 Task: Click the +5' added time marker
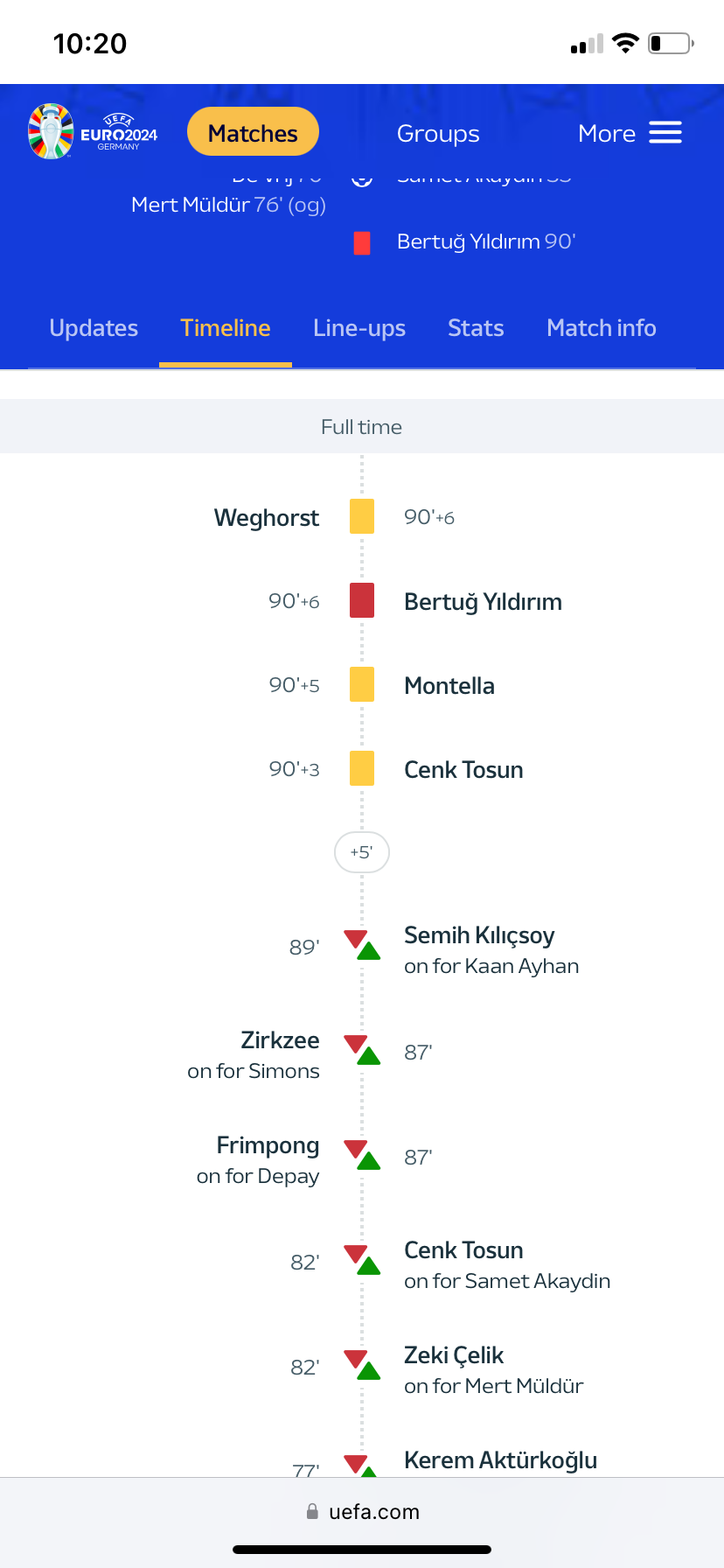[x=362, y=852]
